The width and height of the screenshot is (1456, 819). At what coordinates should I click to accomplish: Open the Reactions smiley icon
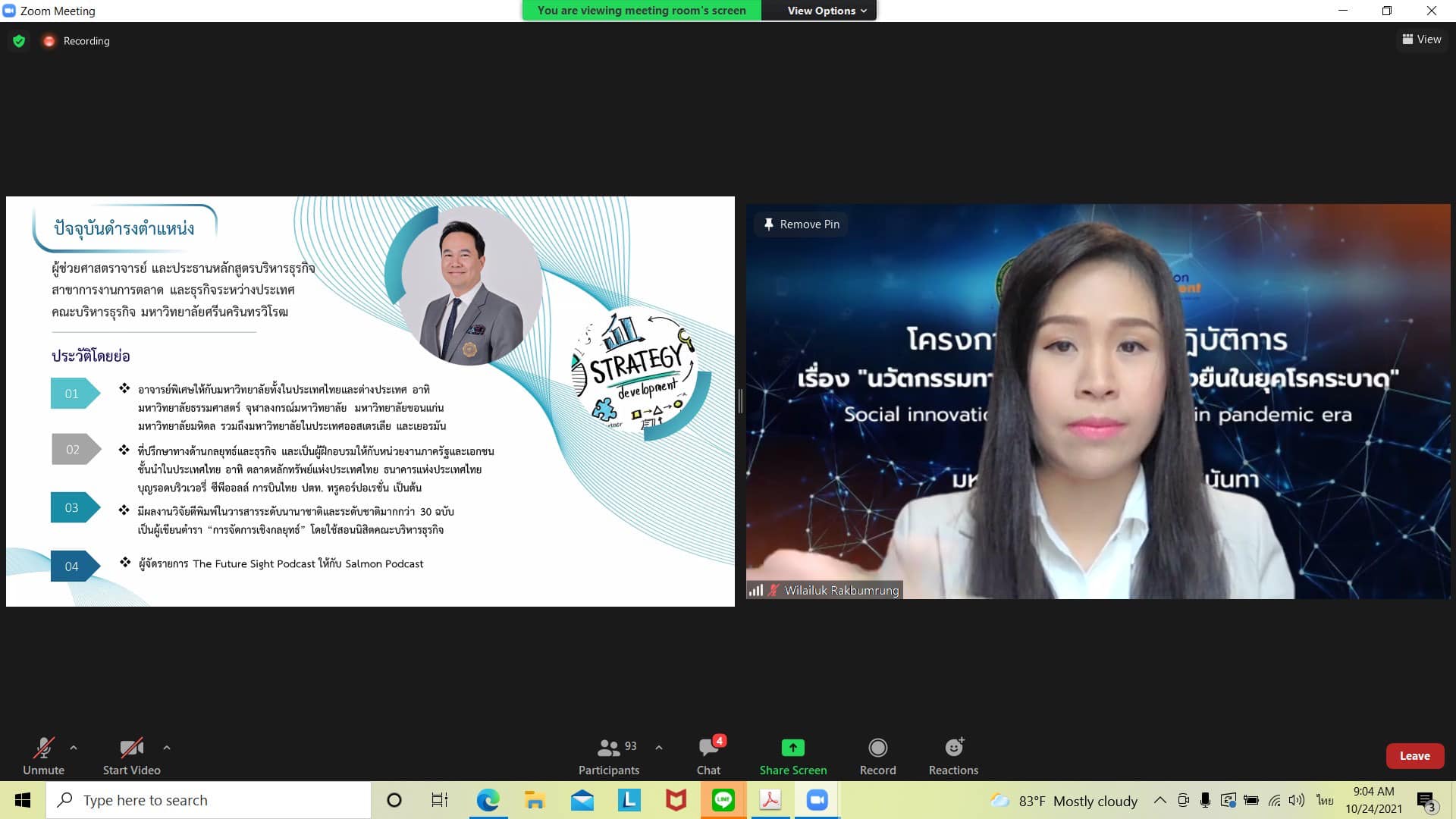pyautogui.click(x=953, y=748)
